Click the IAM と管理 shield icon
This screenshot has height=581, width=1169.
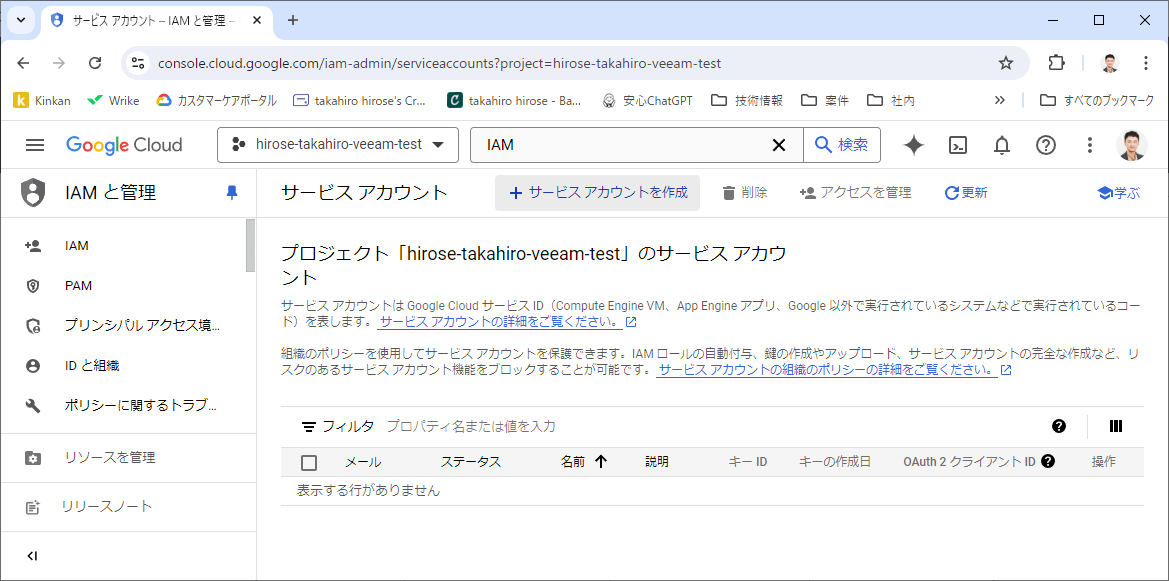[x=33, y=193]
